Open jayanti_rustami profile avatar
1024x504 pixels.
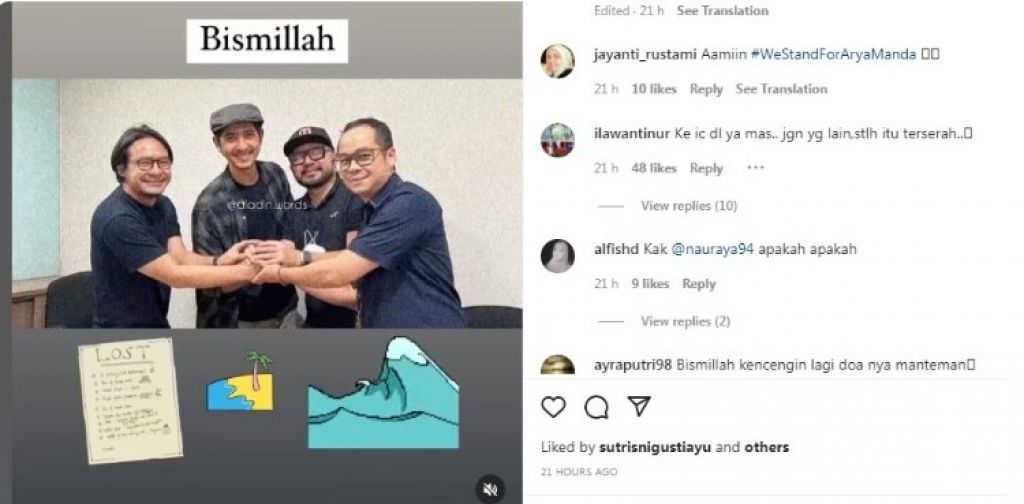(x=558, y=61)
